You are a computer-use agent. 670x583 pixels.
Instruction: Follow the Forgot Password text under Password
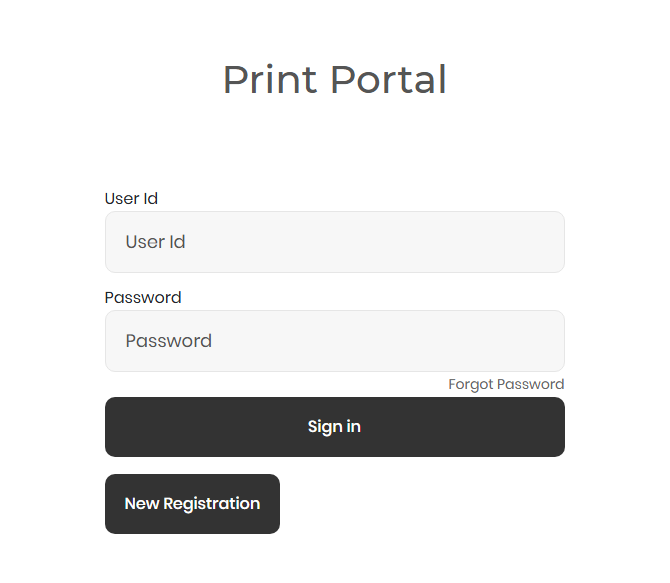506,384
